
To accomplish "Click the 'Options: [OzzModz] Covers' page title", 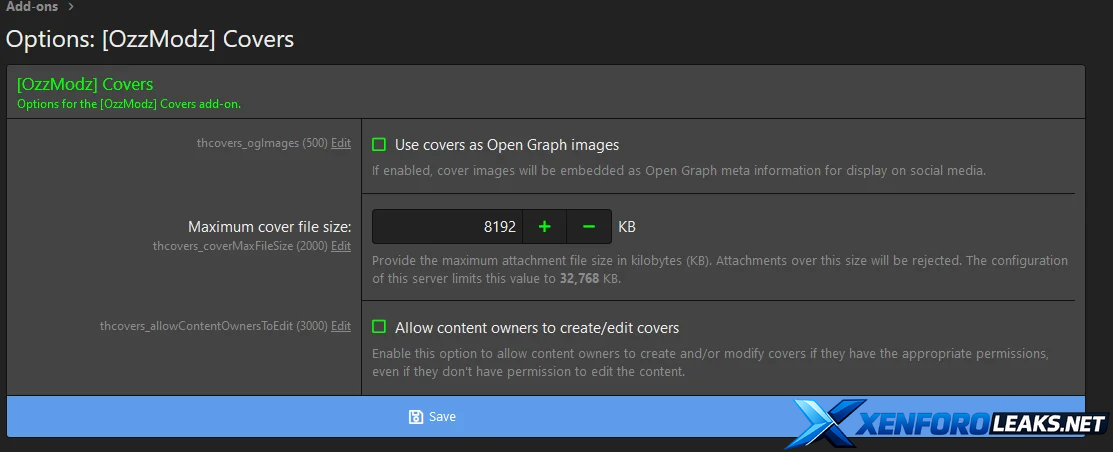I will tap(150, 40).
